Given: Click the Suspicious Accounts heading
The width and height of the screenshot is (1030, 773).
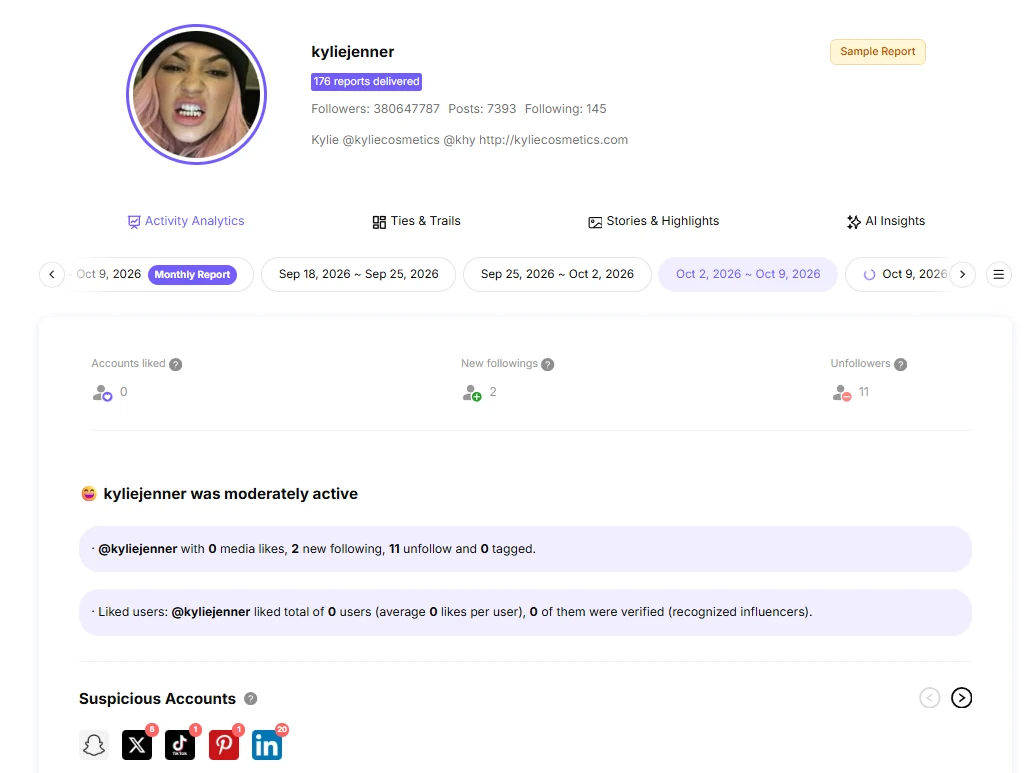Looking at the screenshot, I should (157, 699).
